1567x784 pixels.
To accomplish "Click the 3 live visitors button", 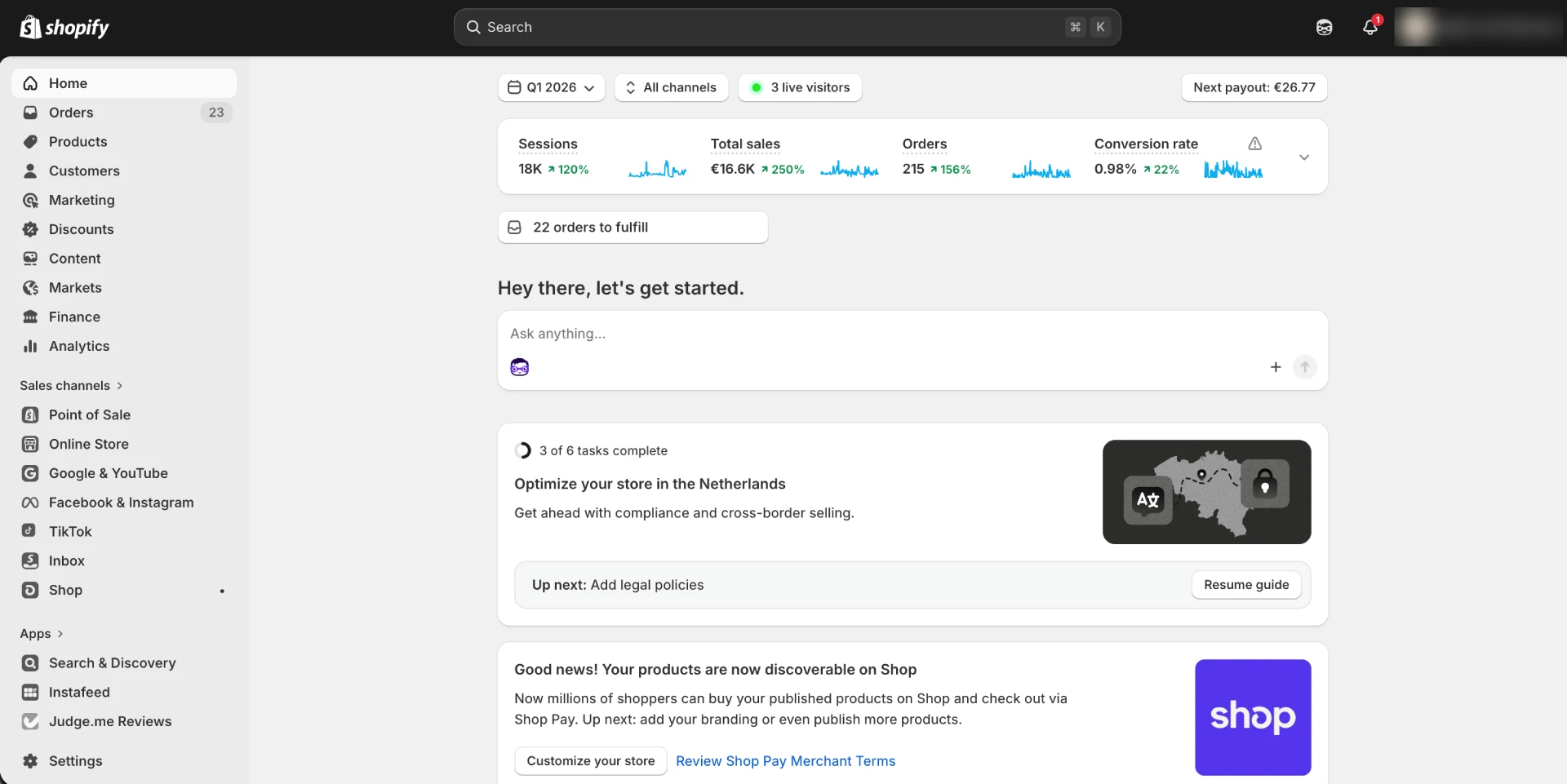I will (800, 87).
